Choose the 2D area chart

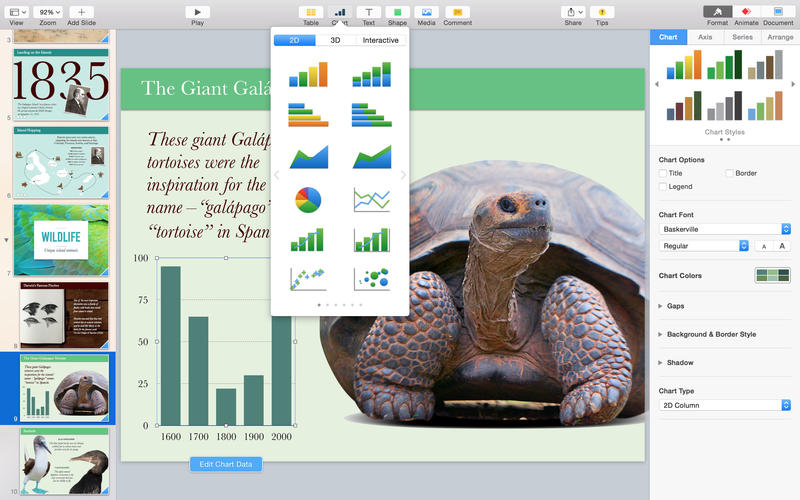point(309,157)
